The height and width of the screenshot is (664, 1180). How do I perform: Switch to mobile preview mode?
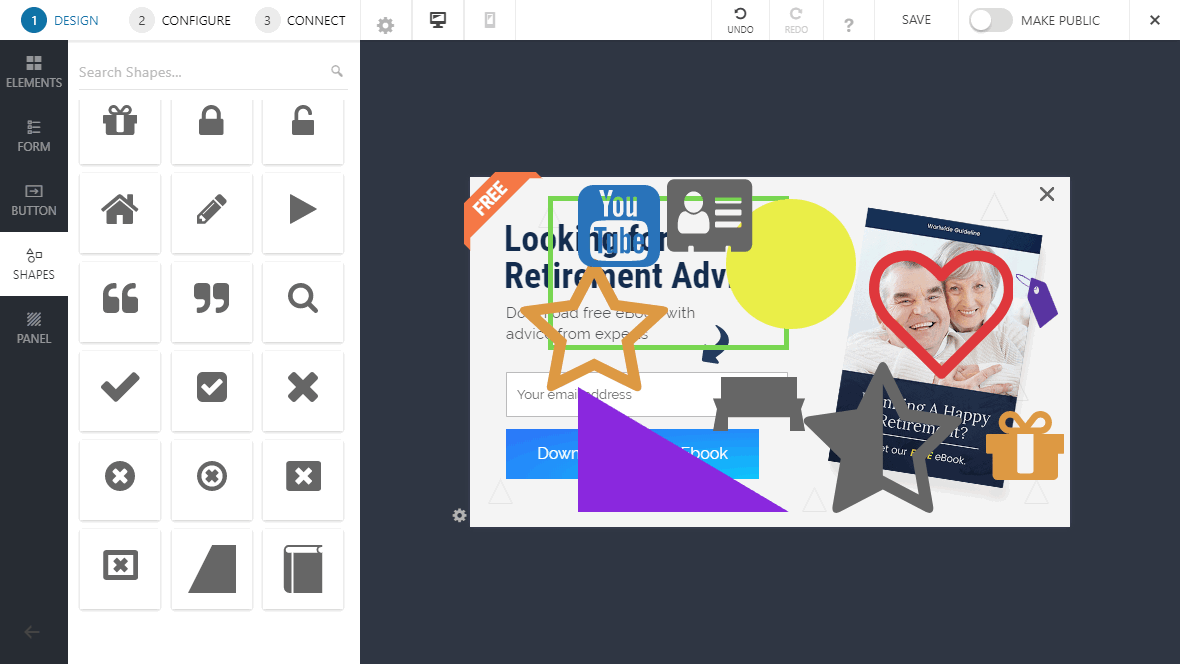[x=489, y=20]
